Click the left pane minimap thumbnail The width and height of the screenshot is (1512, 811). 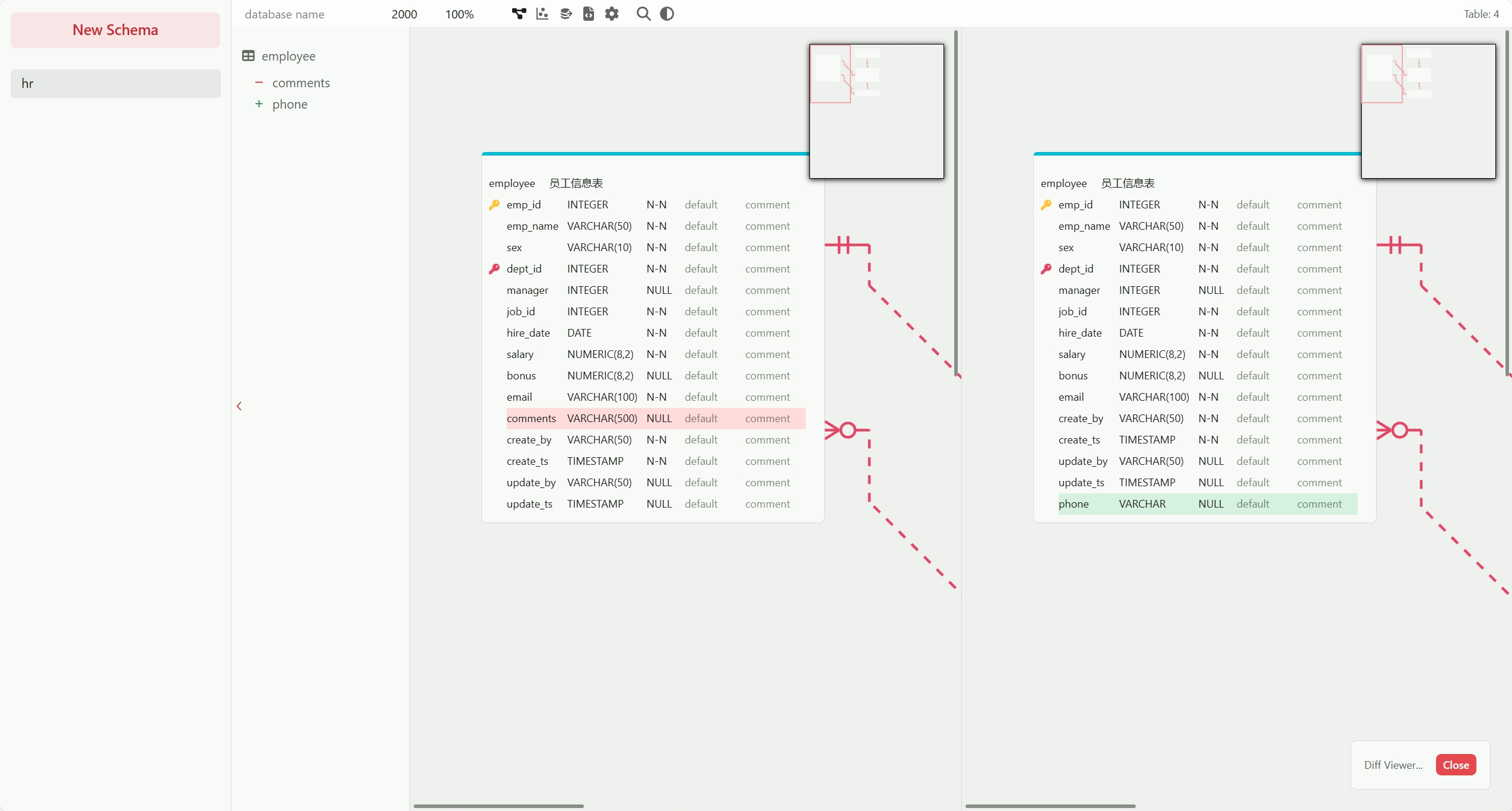pos(876,111)
